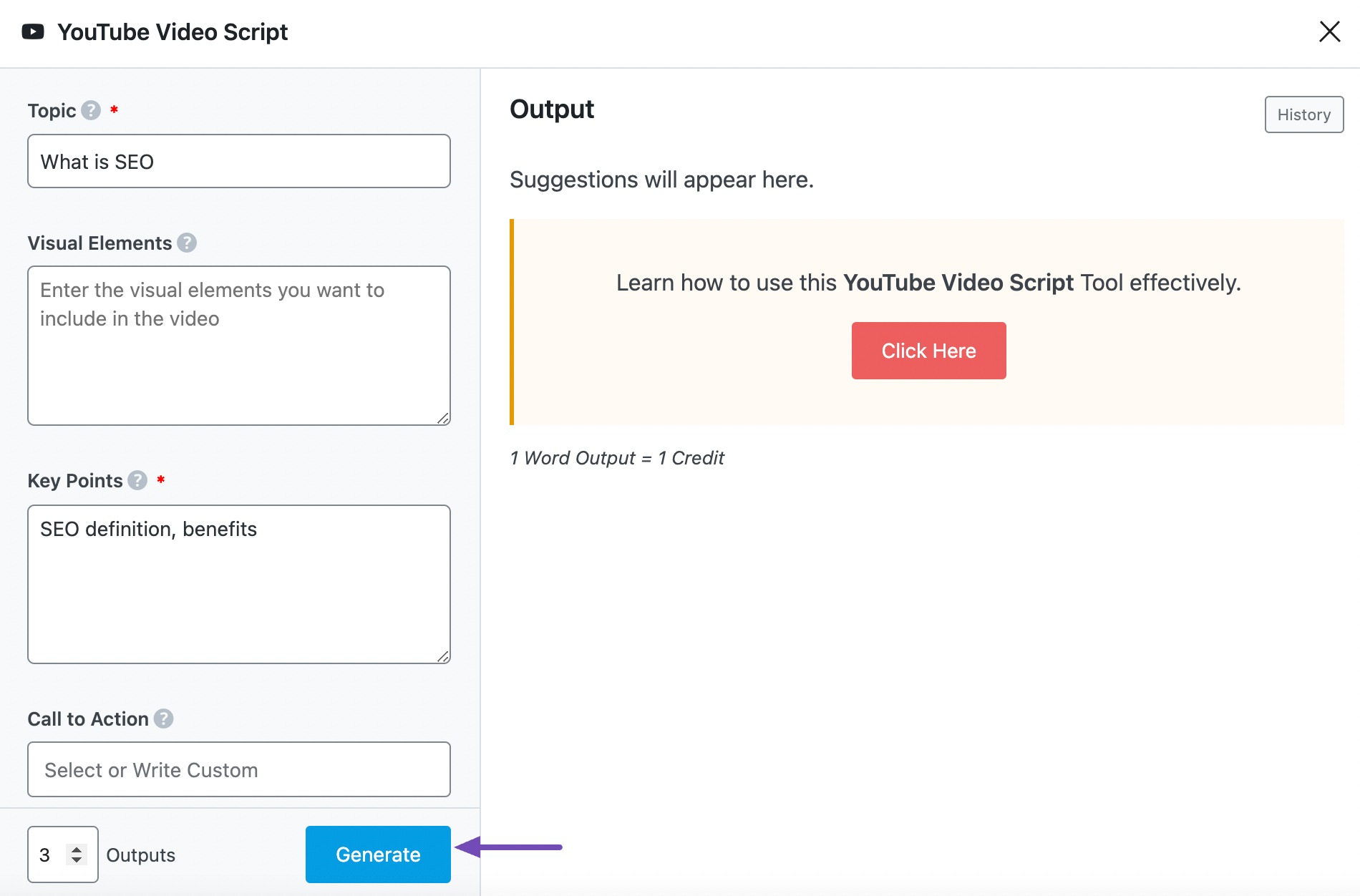Open help tooltip next to Topic
Image resolution: width=1360 pixels, height=896 pixels.
coord(91,110)
